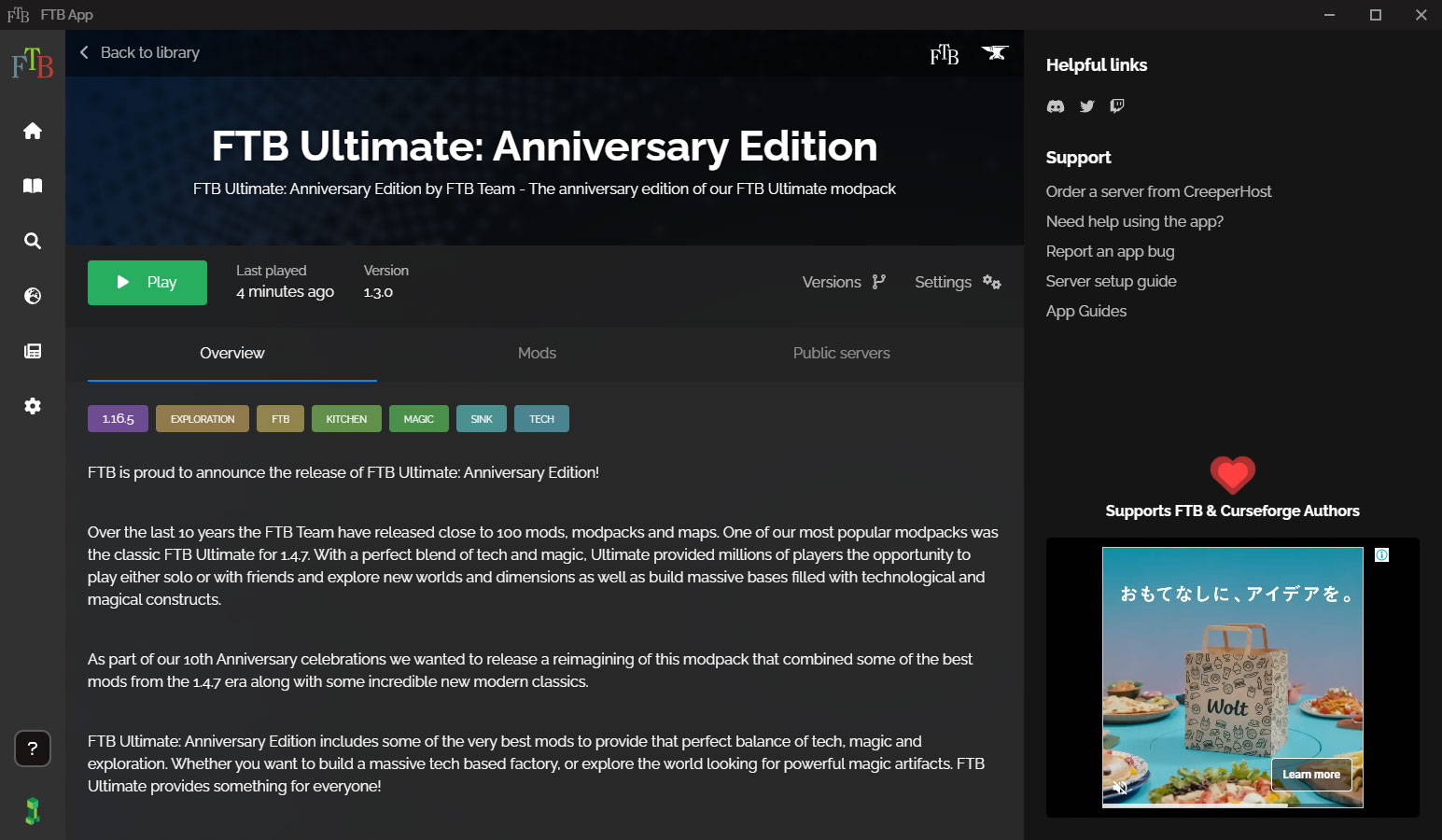The image size is (1442, 840).
Task: Unmute the ad video sound icon
Action: point(1121,789)
